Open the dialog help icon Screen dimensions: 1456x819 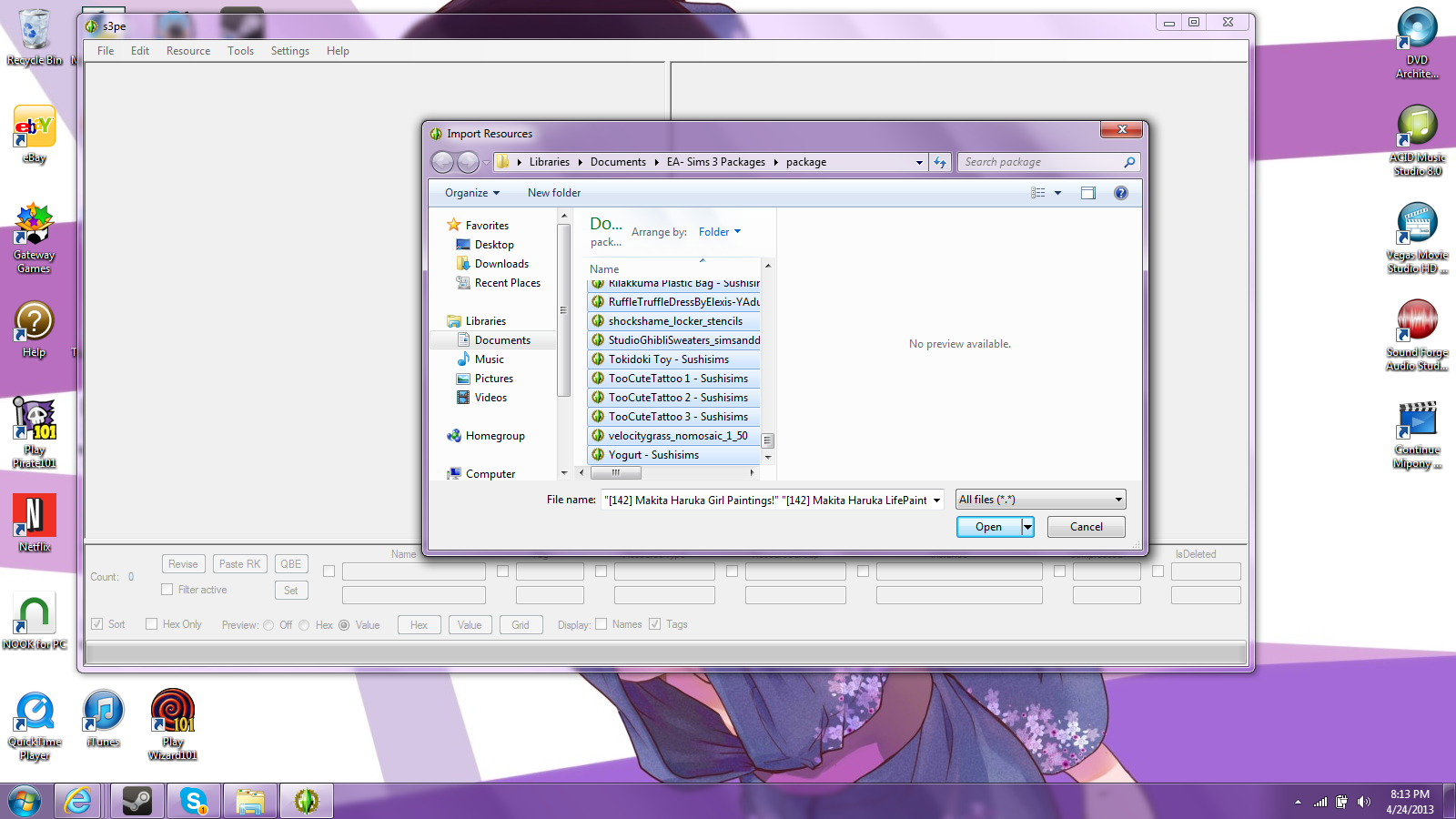(x=1121, y=193)
